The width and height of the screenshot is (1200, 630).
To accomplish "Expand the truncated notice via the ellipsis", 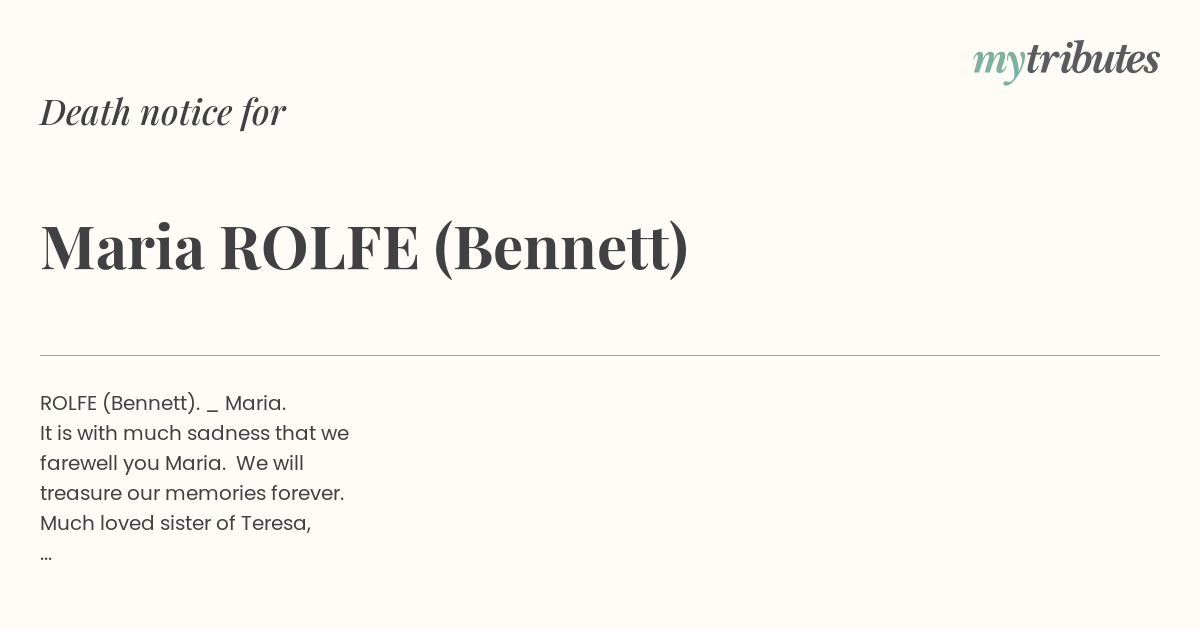I will point(46,556).
